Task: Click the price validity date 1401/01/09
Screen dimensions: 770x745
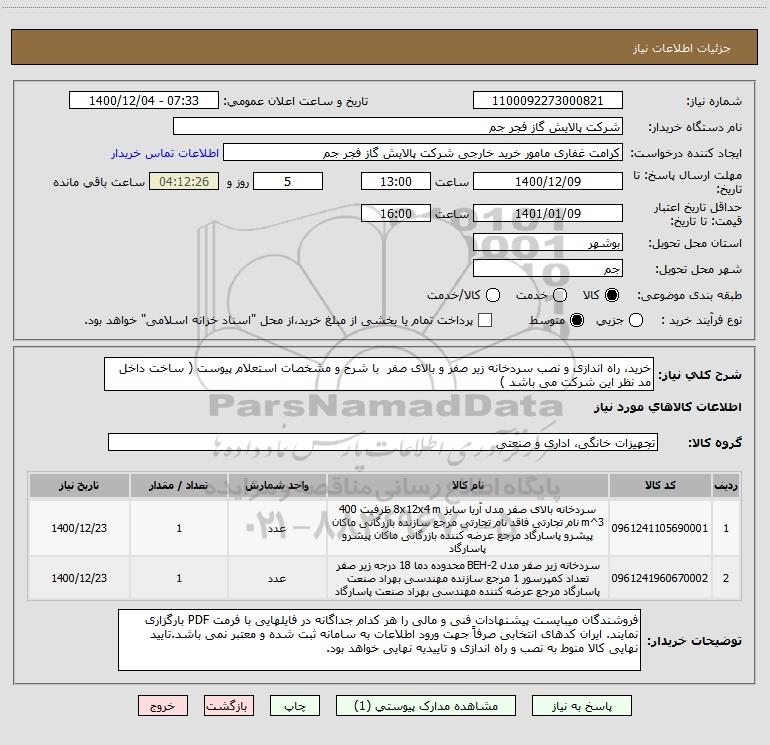Action: point(548,213)
